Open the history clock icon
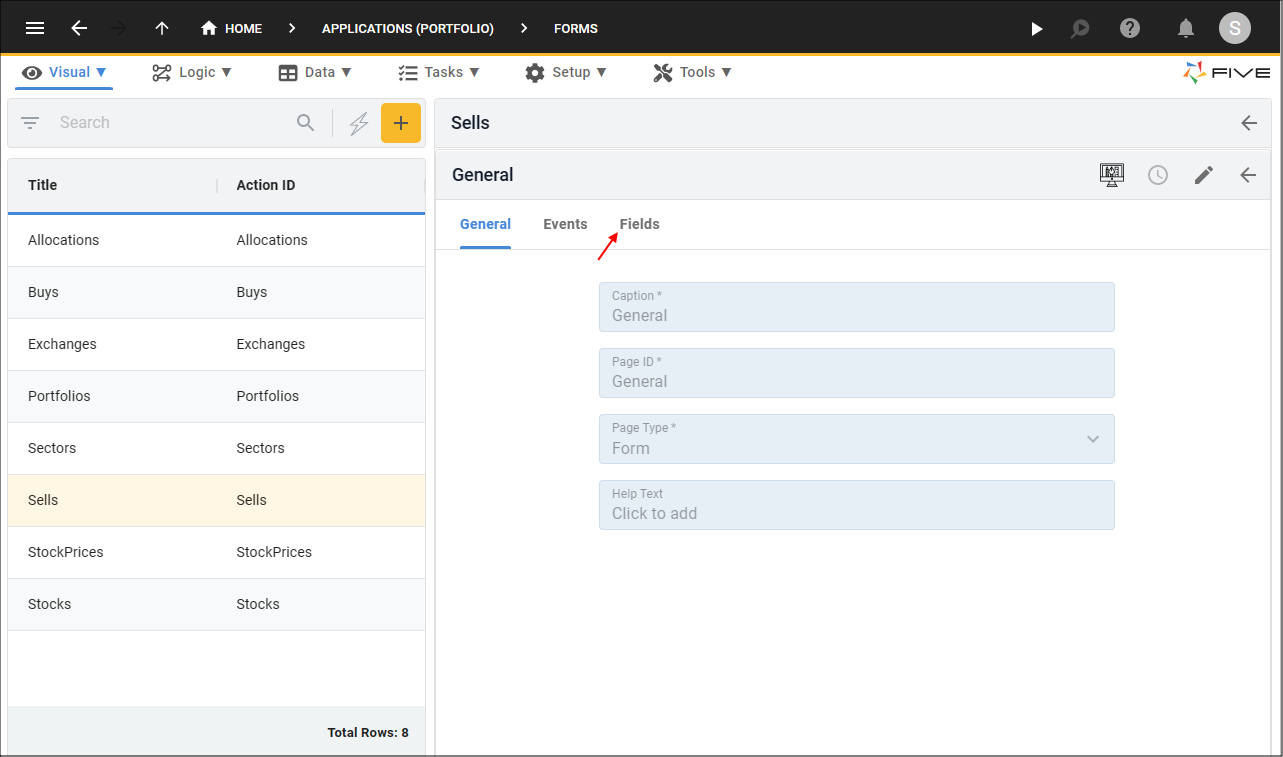Screen dimensions: 1283x757 tap(1158, 175)
